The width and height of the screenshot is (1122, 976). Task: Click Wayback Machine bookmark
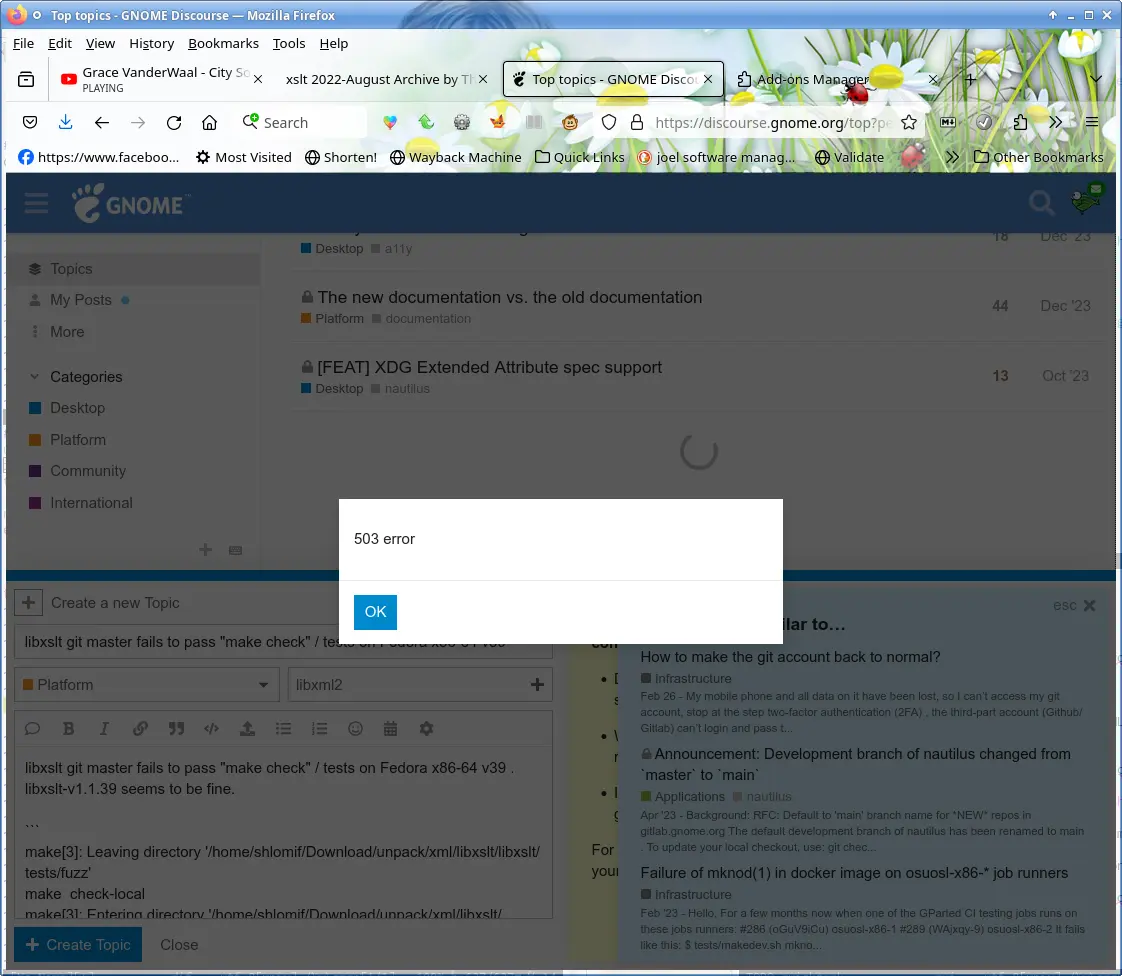[x=456, y=157]
